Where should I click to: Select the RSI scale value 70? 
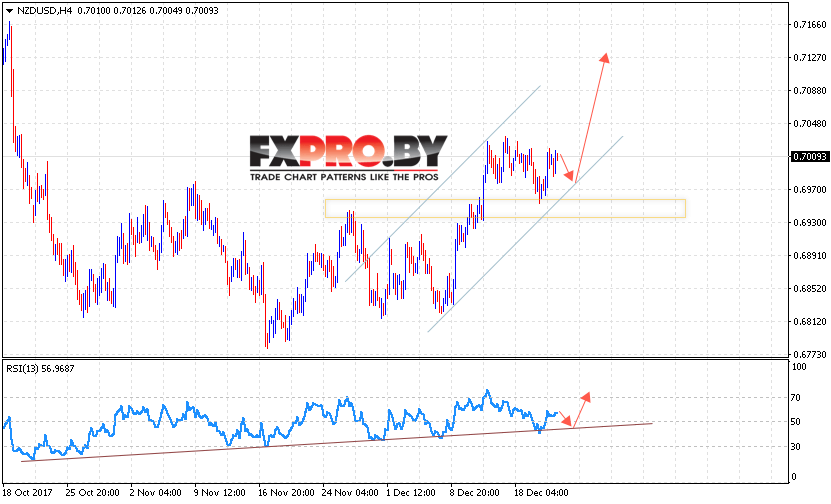pyautogui.click(x=796, y=397)
